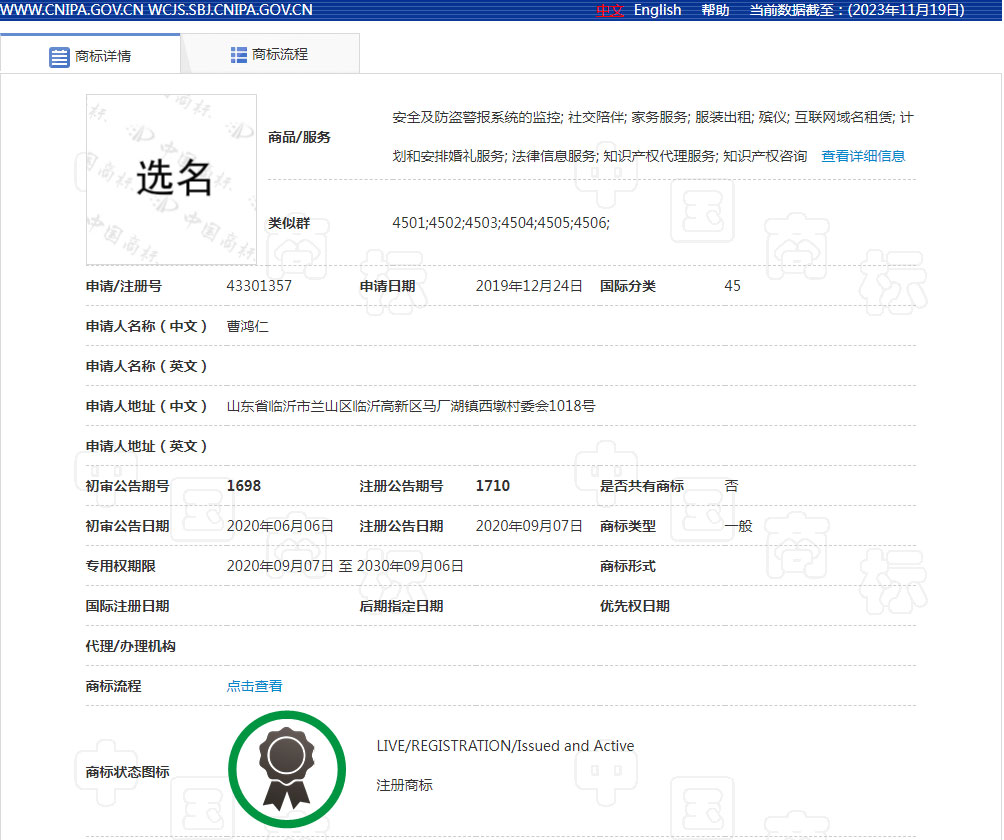1004x840 pixels.
Task: Click the 商品/服务 field label
Action: coord(299,137)
